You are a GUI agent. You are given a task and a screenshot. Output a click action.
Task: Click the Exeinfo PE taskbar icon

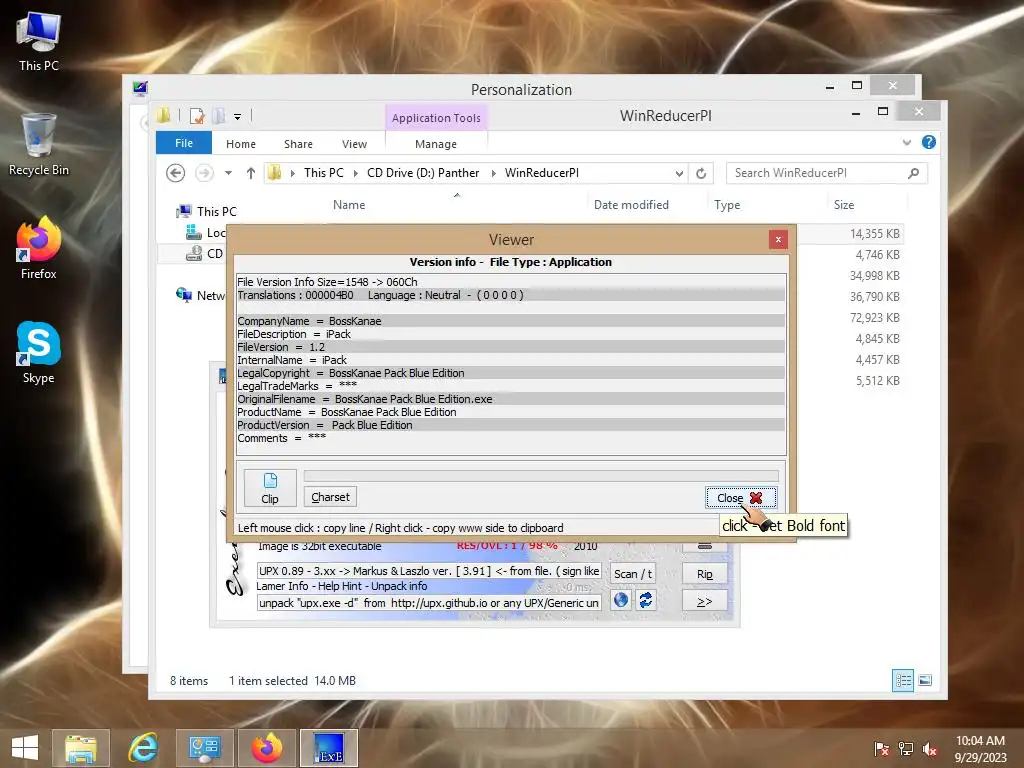click(x=328, y=748)
